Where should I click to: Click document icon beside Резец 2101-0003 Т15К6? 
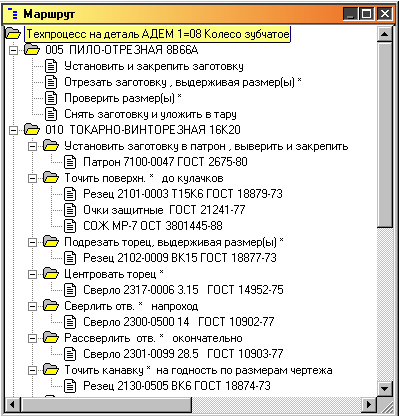[x=70, y=194]
